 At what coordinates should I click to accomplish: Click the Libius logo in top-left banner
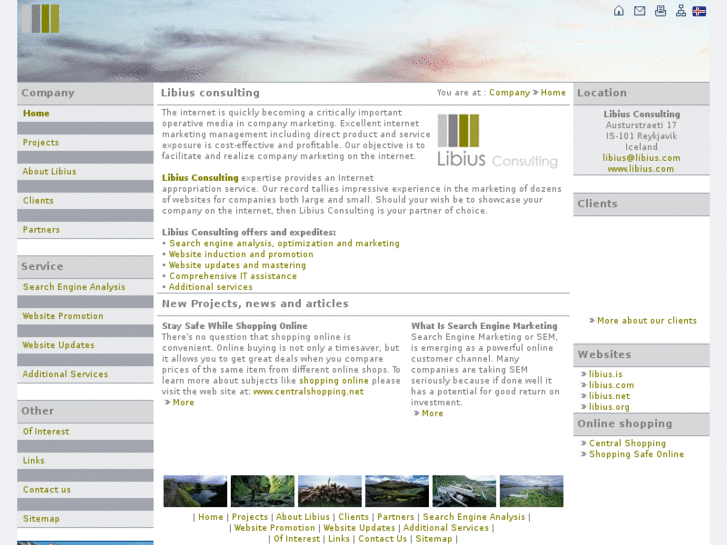[41, 19]
